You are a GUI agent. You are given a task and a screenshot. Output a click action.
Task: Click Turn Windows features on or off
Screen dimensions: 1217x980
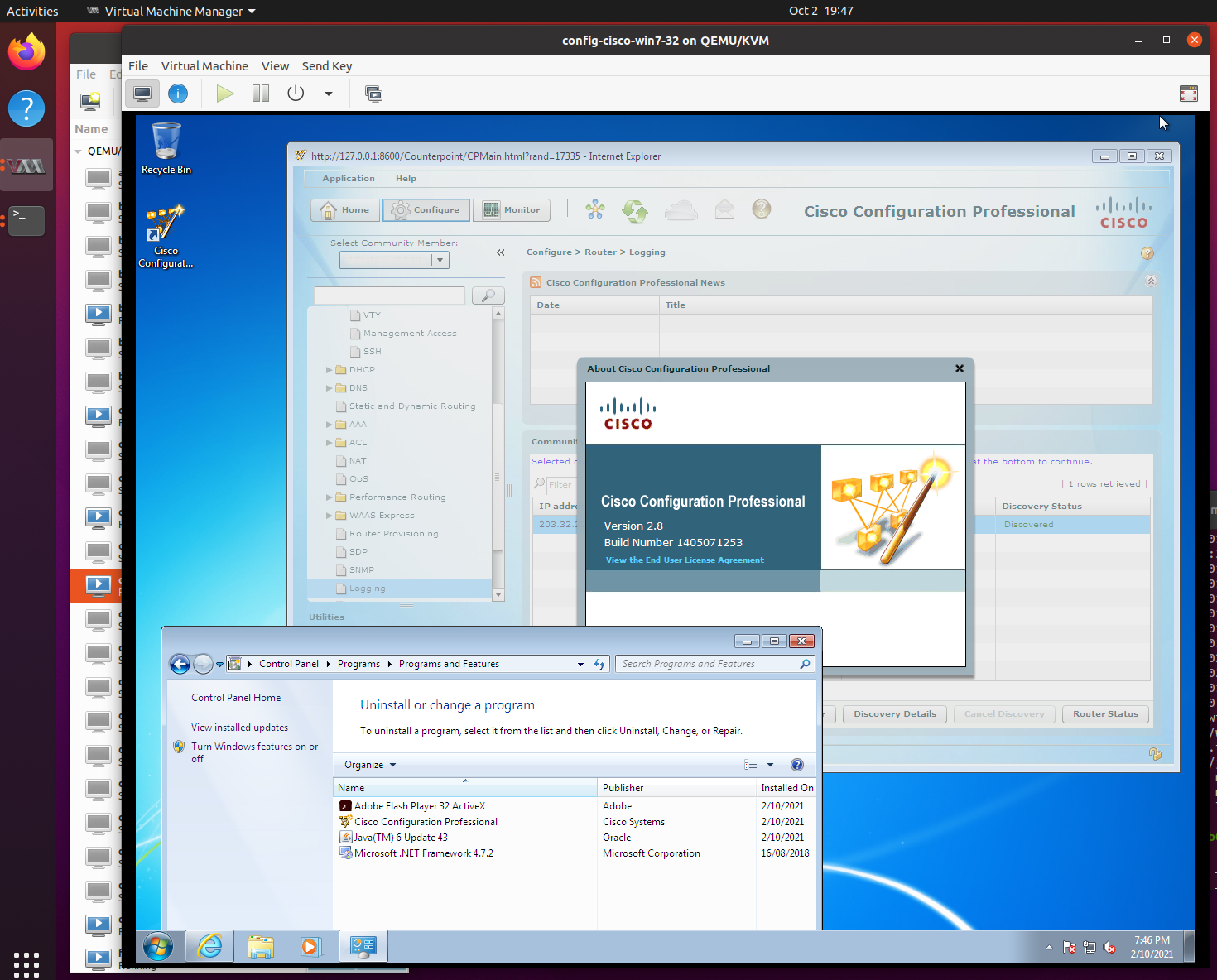(x=255, y=752)
